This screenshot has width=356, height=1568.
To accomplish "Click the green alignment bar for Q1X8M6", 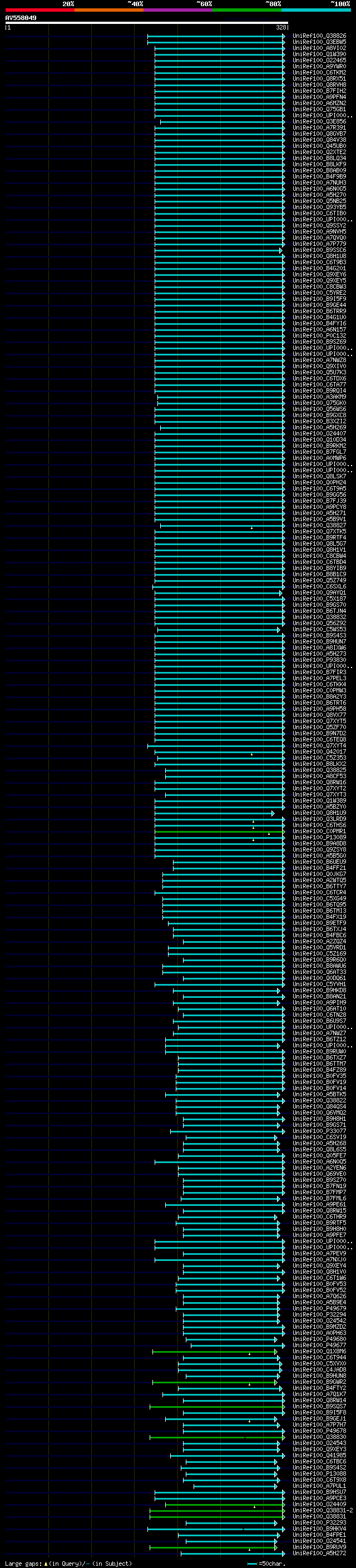I will pyautogui.click(x=215, y=1351).
